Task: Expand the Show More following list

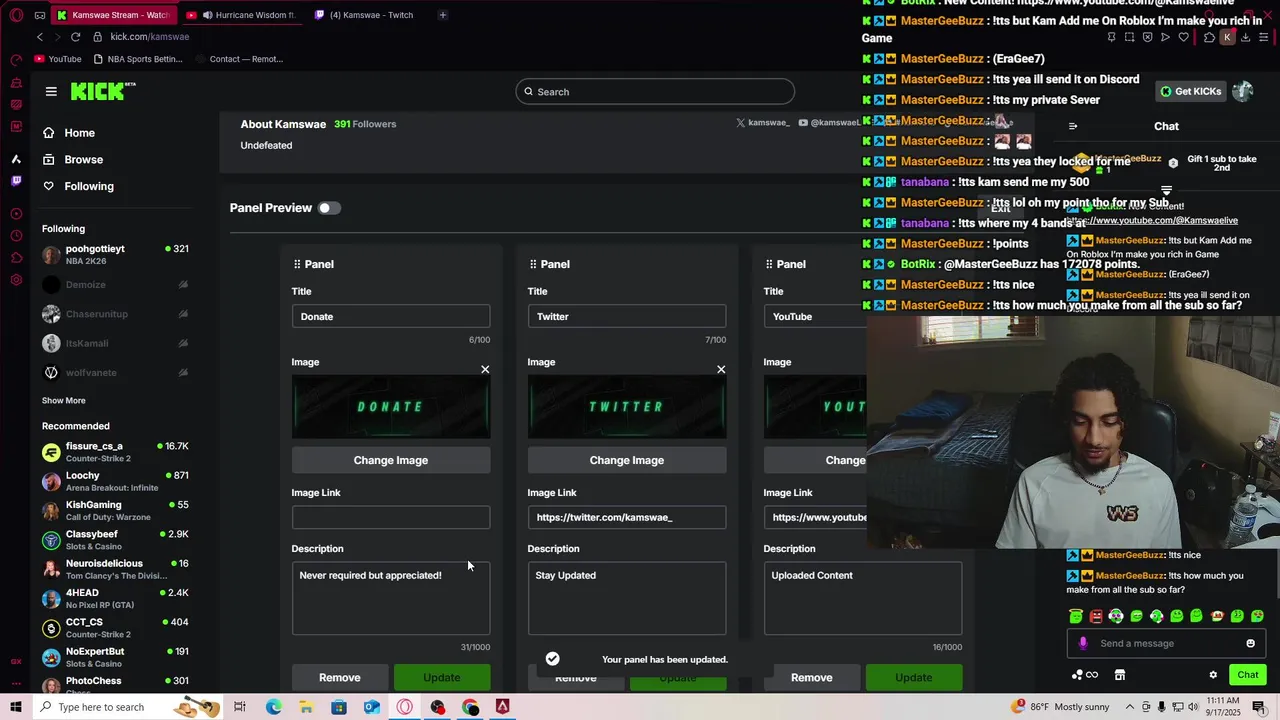Action: point(63,400)
